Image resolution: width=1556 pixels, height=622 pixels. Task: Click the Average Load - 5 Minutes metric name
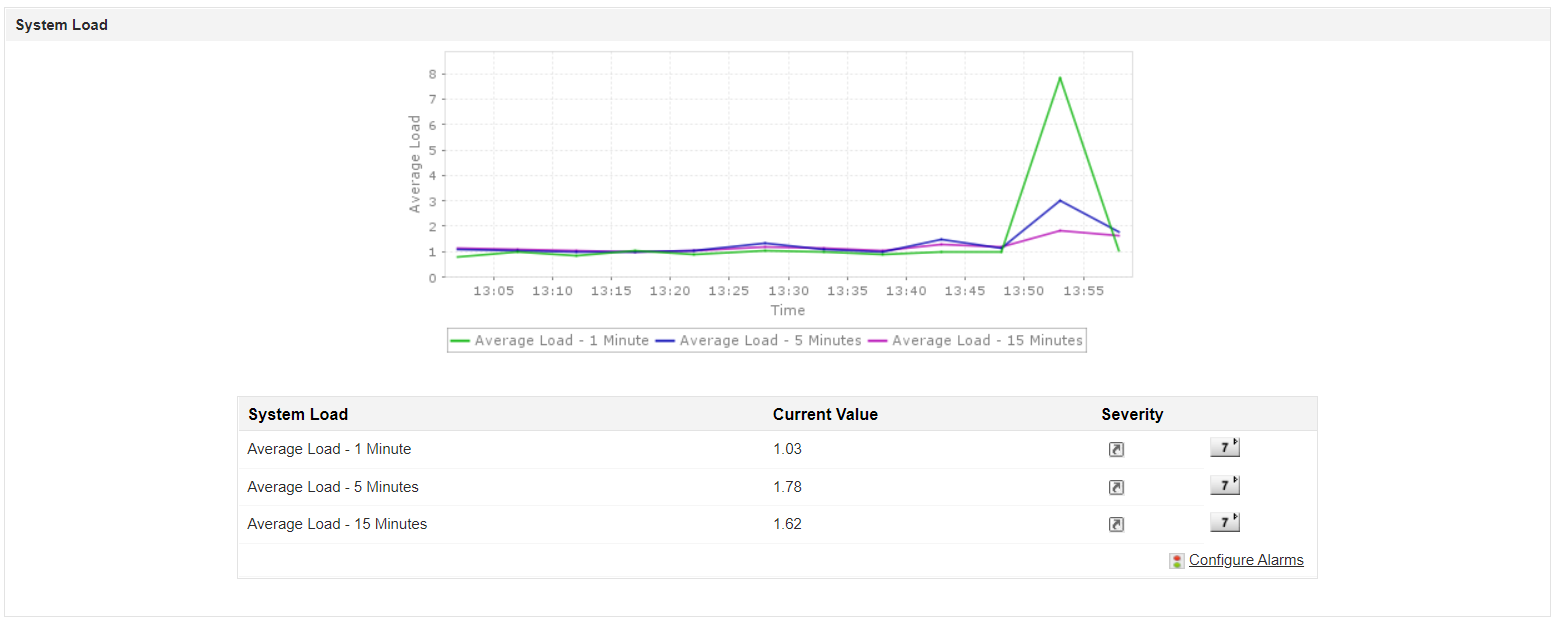click(x=333, y=486)
